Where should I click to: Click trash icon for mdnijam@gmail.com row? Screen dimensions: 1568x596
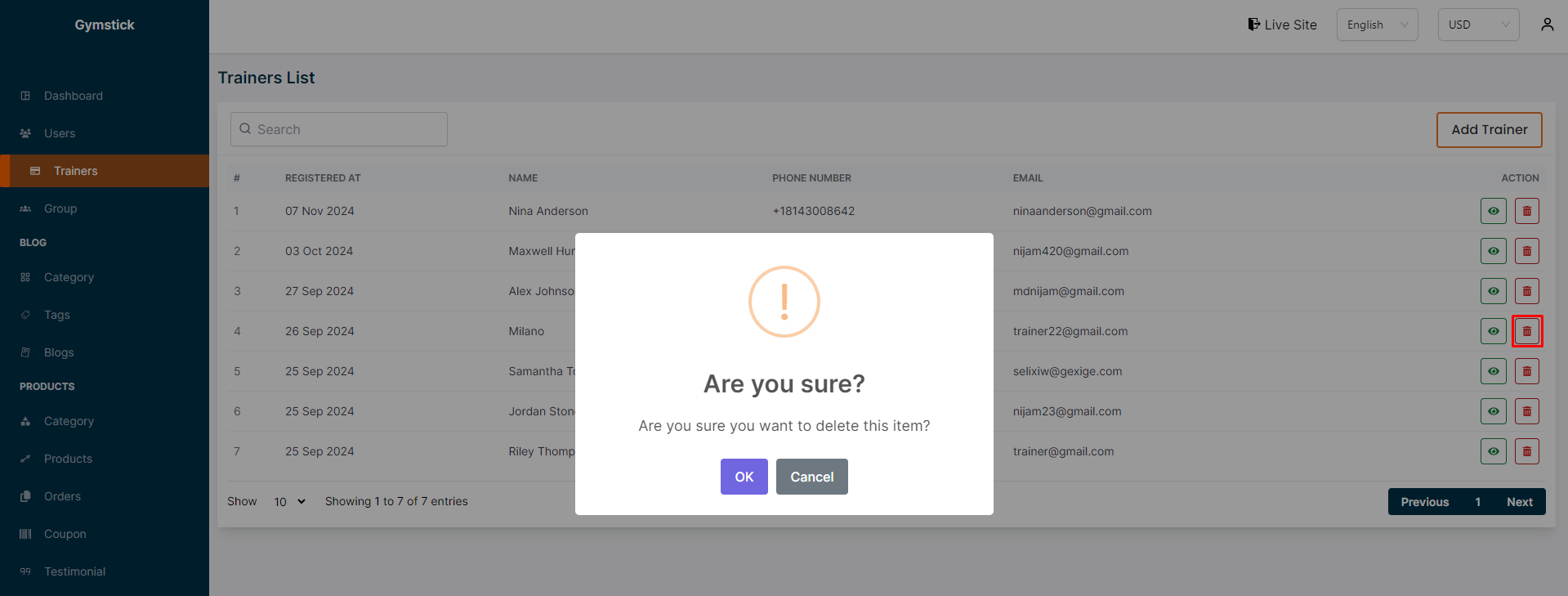coord(1526,291)
